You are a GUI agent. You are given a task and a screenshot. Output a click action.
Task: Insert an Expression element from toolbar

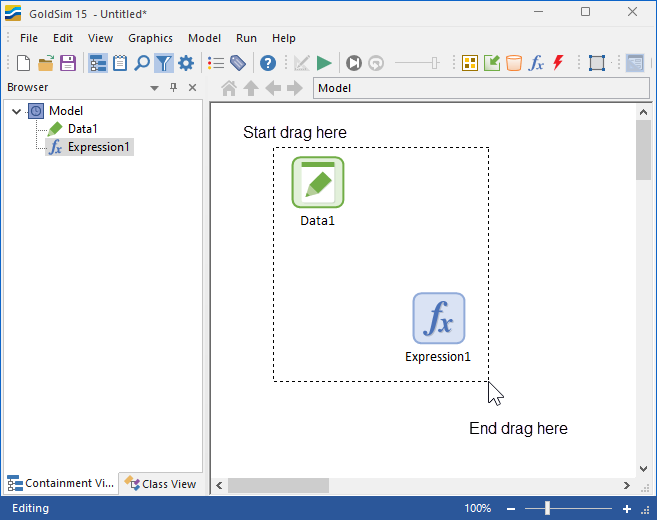[x=536, y=63]
